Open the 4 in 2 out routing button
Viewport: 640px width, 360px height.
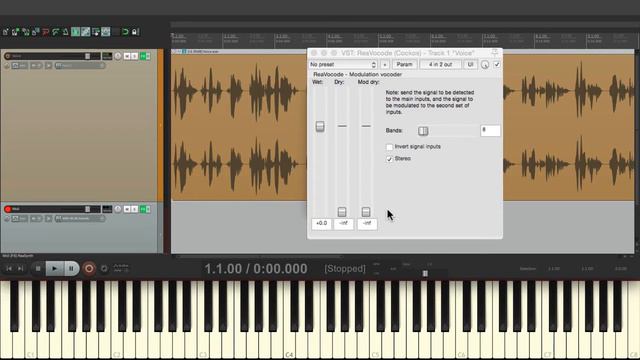(x=440, y=64)
